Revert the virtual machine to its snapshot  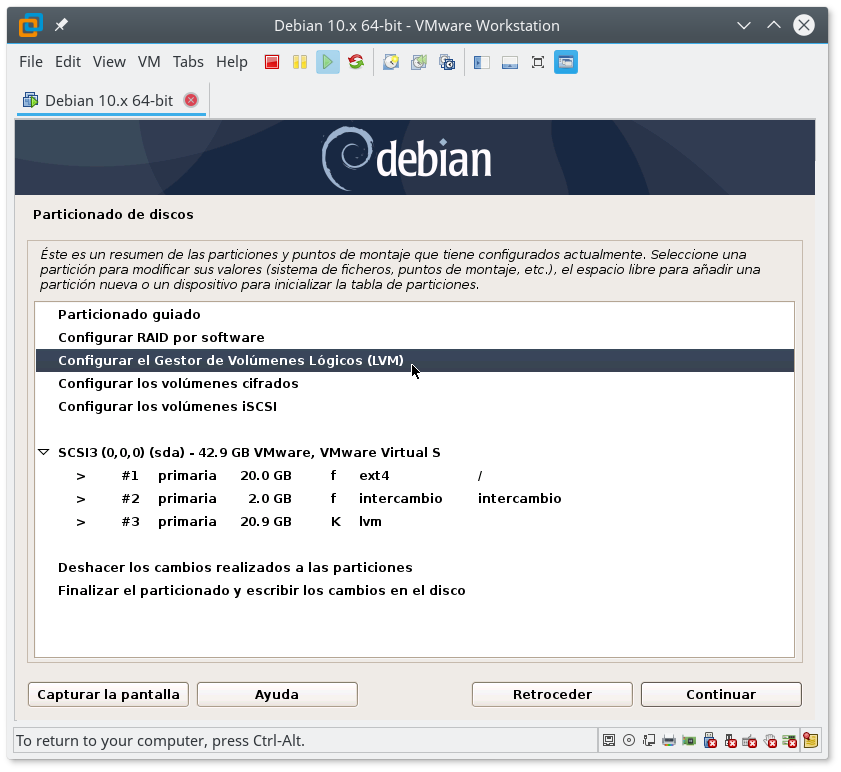(x=419, y=62)
